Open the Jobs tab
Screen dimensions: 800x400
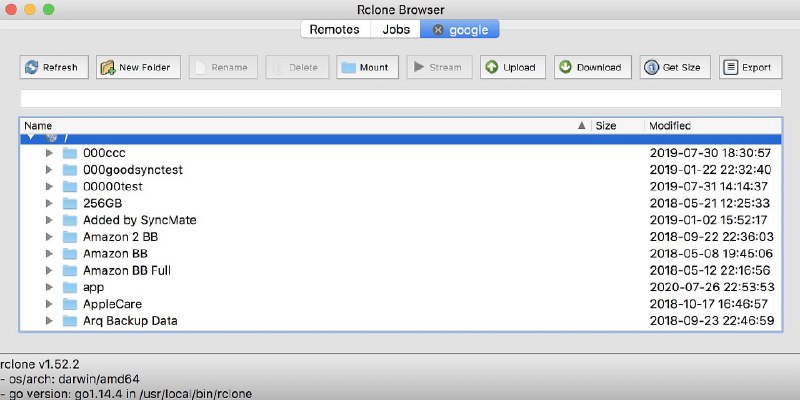pos(396,30)
